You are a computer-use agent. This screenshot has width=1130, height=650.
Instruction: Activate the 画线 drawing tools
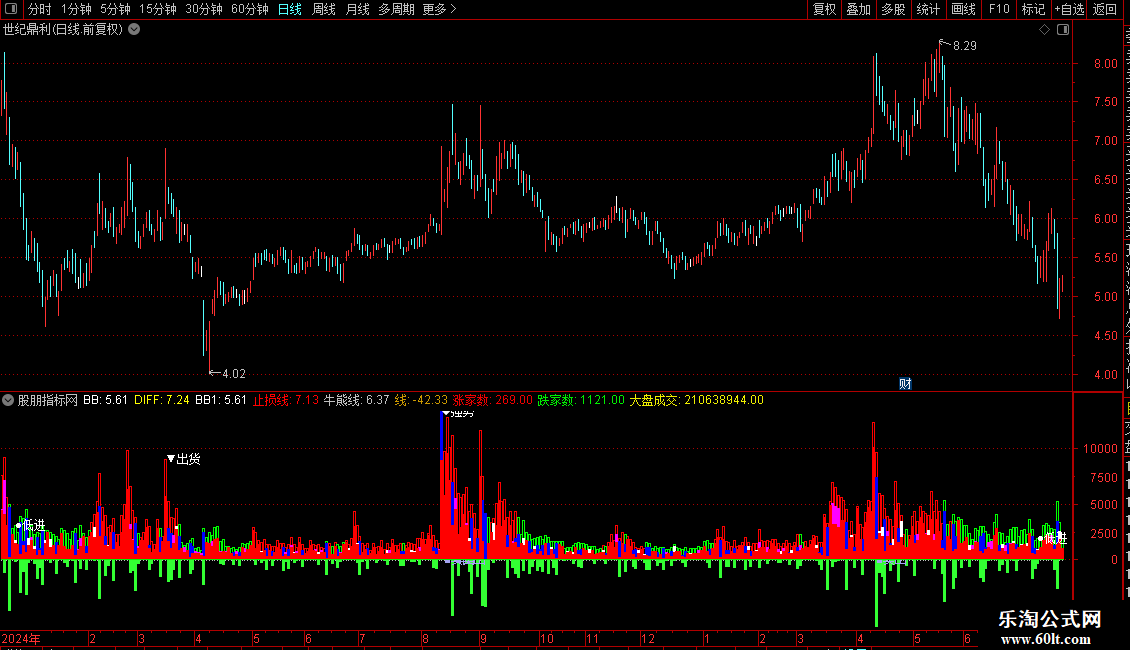click(963, 9)
